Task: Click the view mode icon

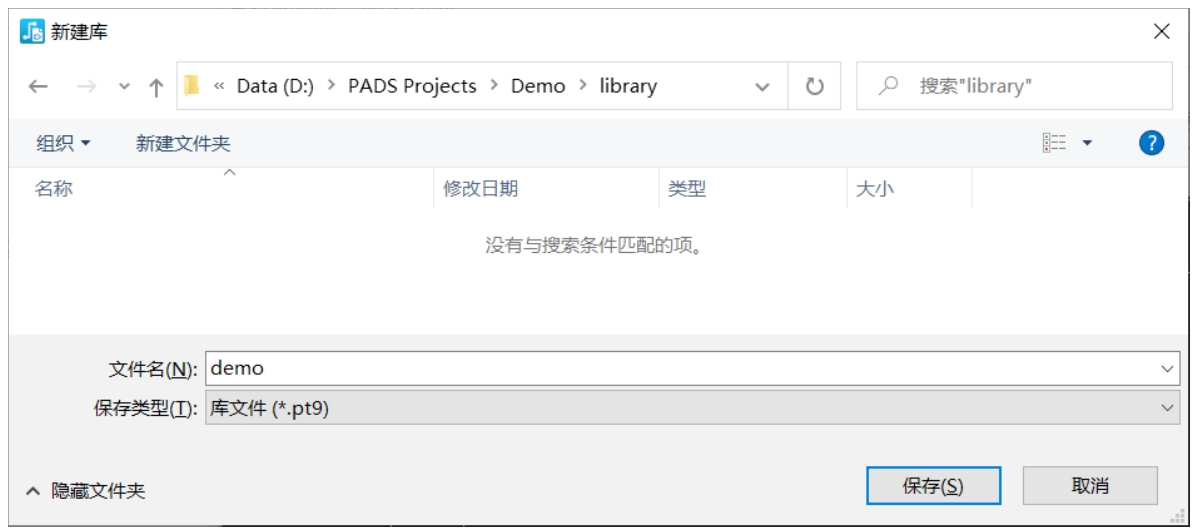Action: click(1055, 142)
